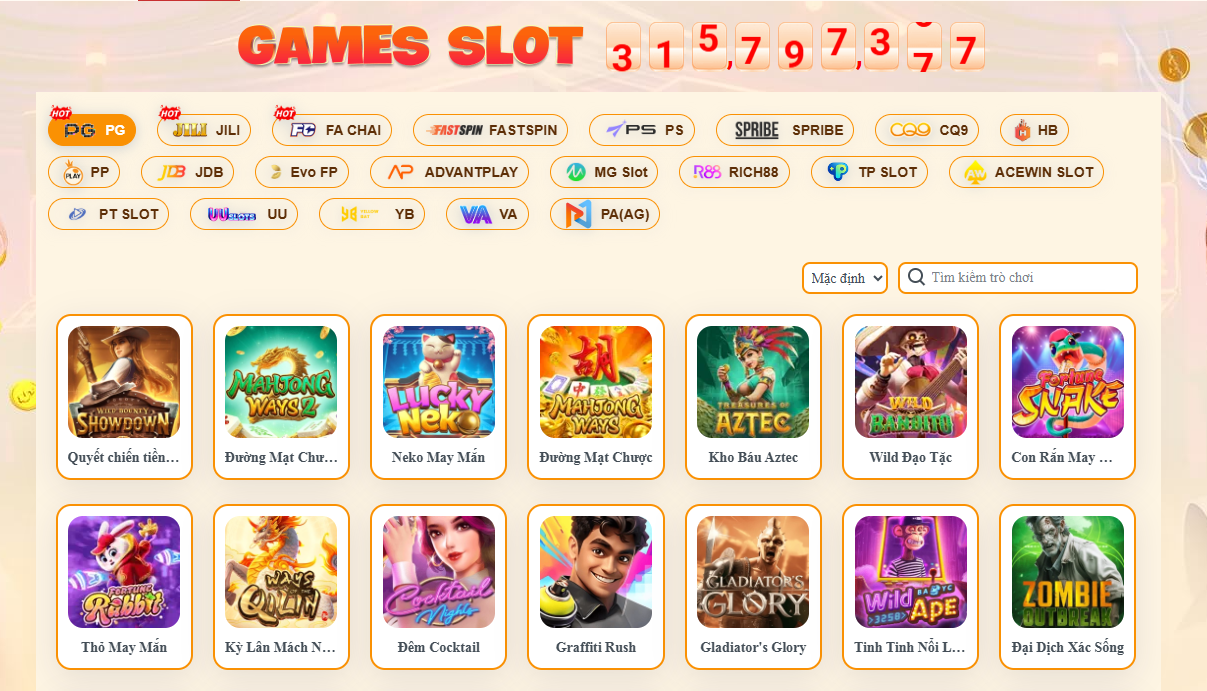Open the Zombie Outbreak game icon
1207x691 pixels.
pyautogui.click(x=1068, y=572)
